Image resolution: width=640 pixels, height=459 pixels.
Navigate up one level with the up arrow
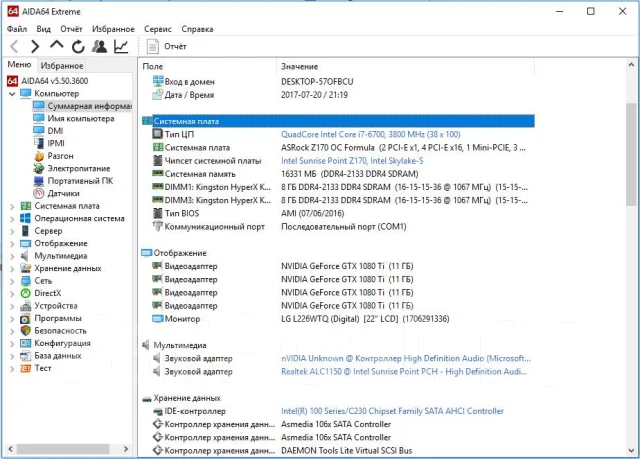pyautogui.click(x=57, y=45)
